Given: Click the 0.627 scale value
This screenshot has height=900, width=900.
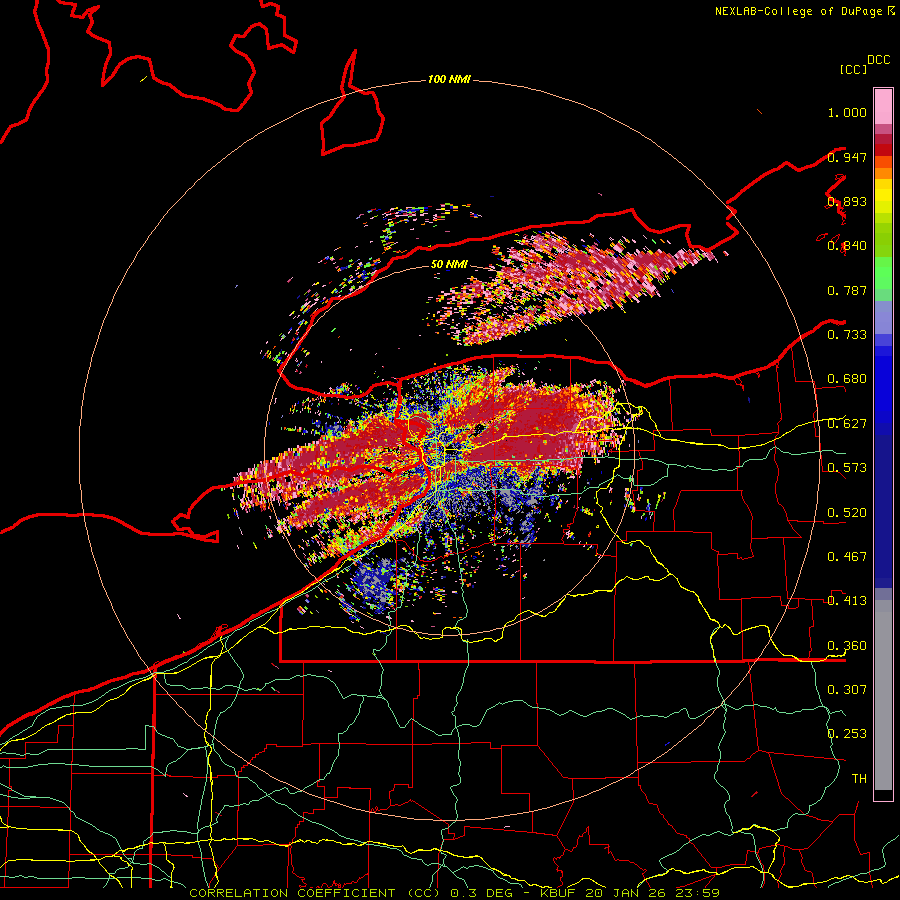Looking at the screenshot, I should pyautogui.click(x=847, y=424).
